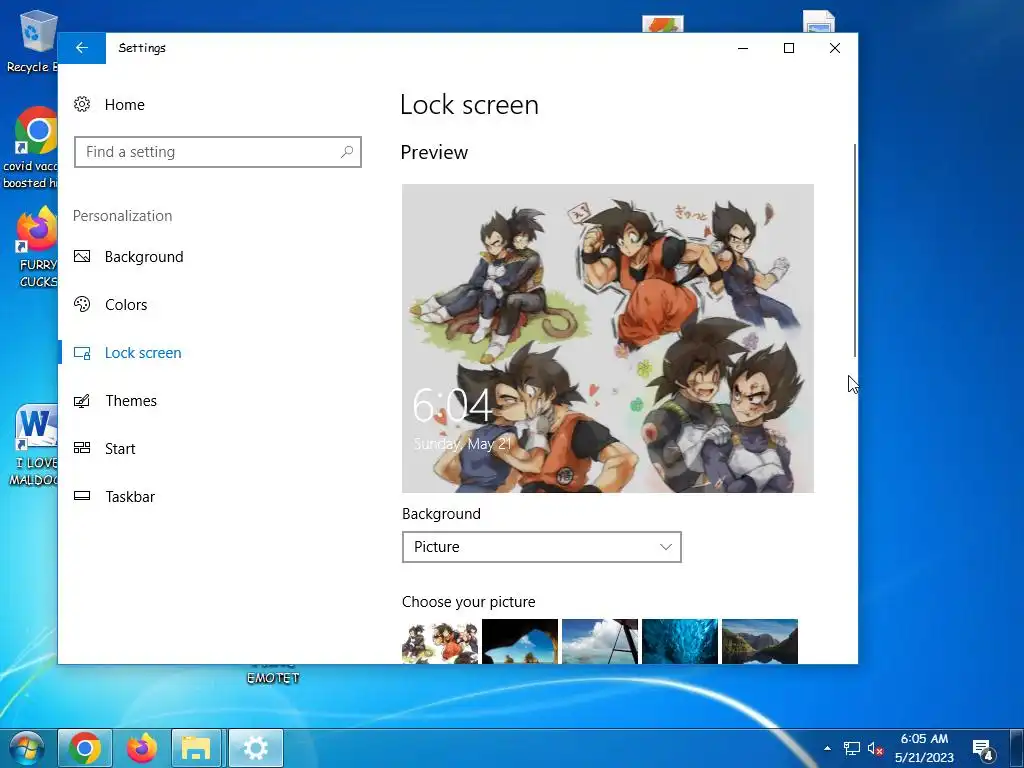Click the Settings gear taskbar button
Image resolution: width=1024 pixels, height=768 pixels.
pyautogui.click(x=255, y=748)
